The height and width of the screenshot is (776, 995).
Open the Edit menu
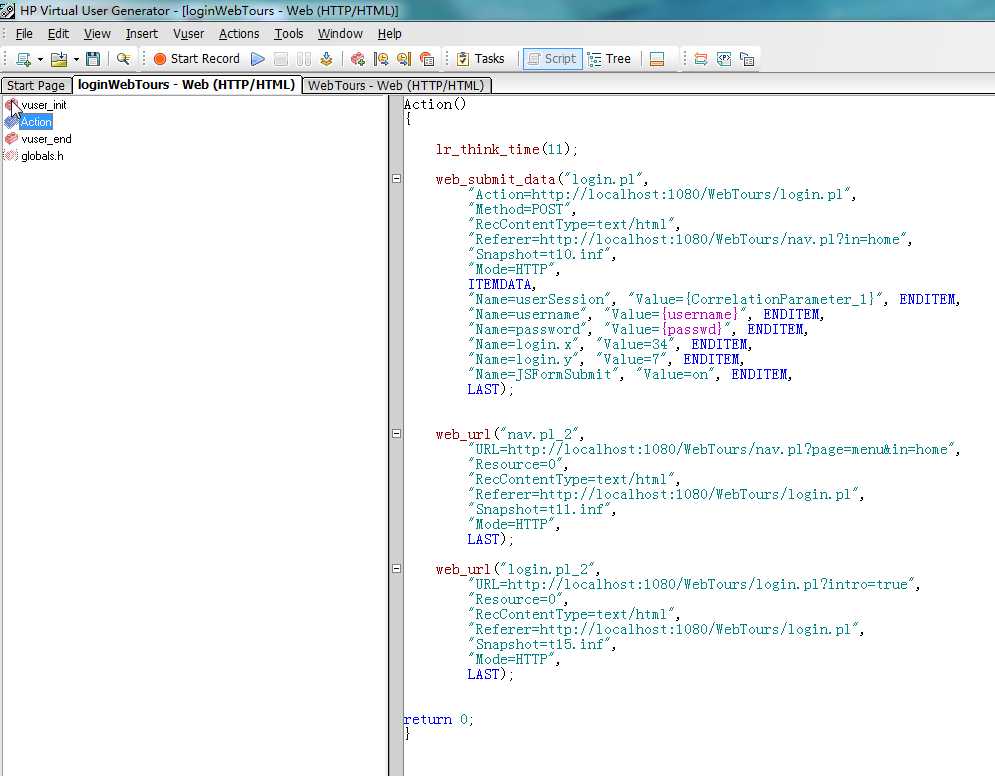click(x=58, y=34)
